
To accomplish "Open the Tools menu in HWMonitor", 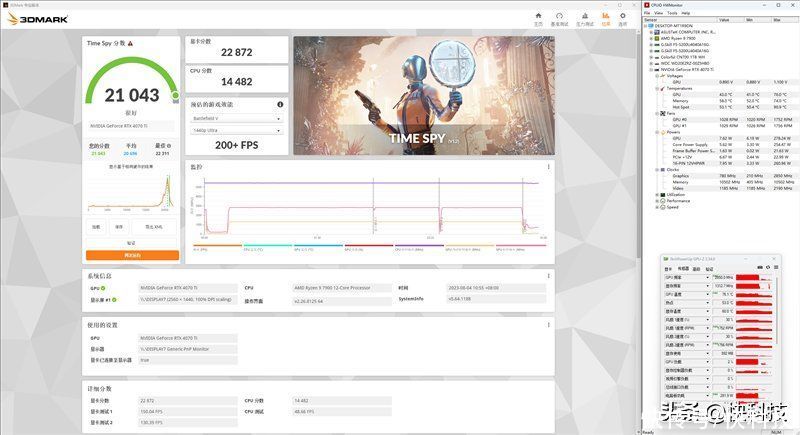I will [x=672, y=13].
